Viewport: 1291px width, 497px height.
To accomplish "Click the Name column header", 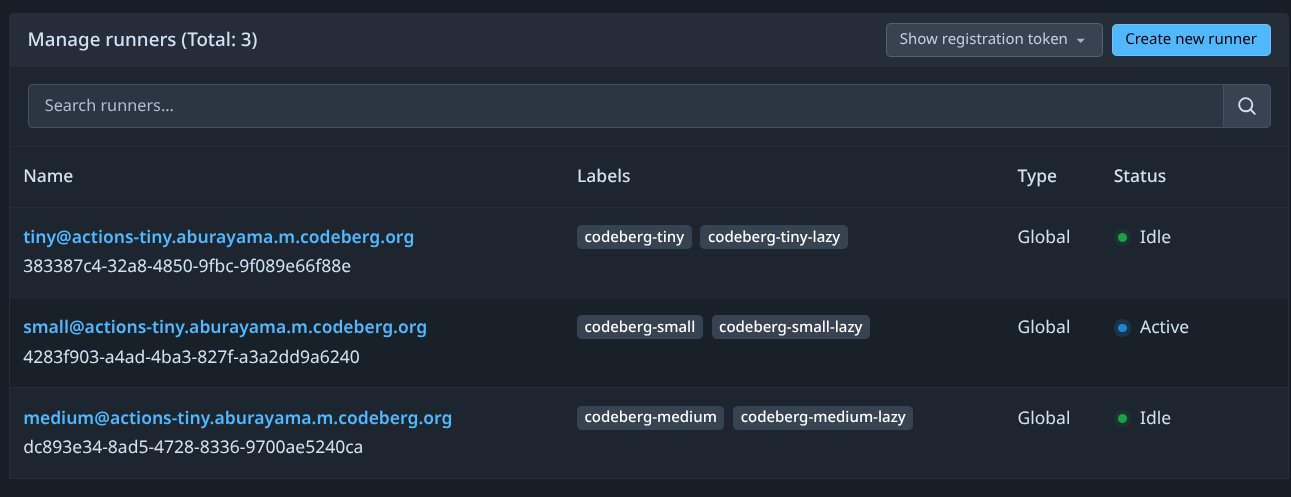I will click(48, 176).
